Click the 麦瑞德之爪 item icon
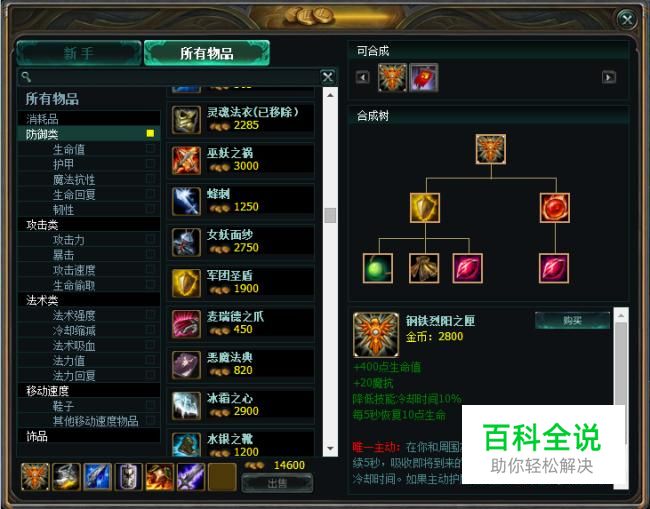Screen dimensions: 650x509 tap(186, 324)
